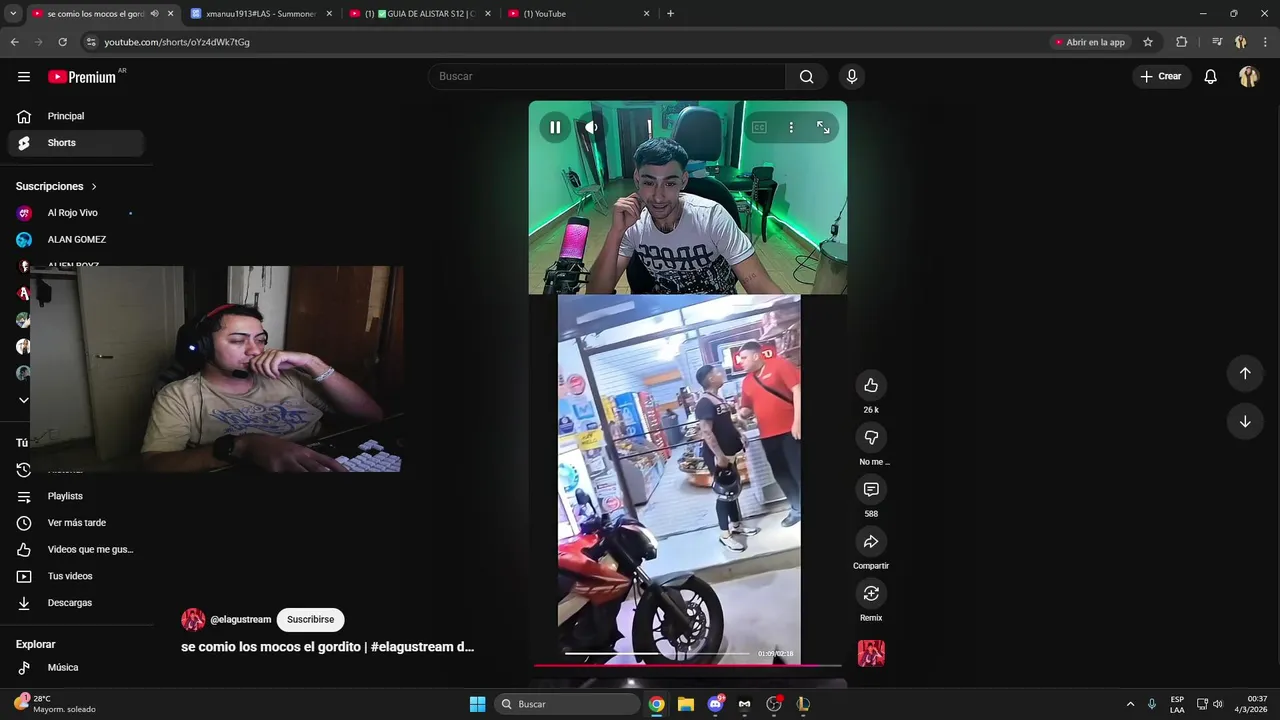The width and height of the screenshot is (1280, 720).
Task: Open a new browser tab
Action: tap(670, 14)
